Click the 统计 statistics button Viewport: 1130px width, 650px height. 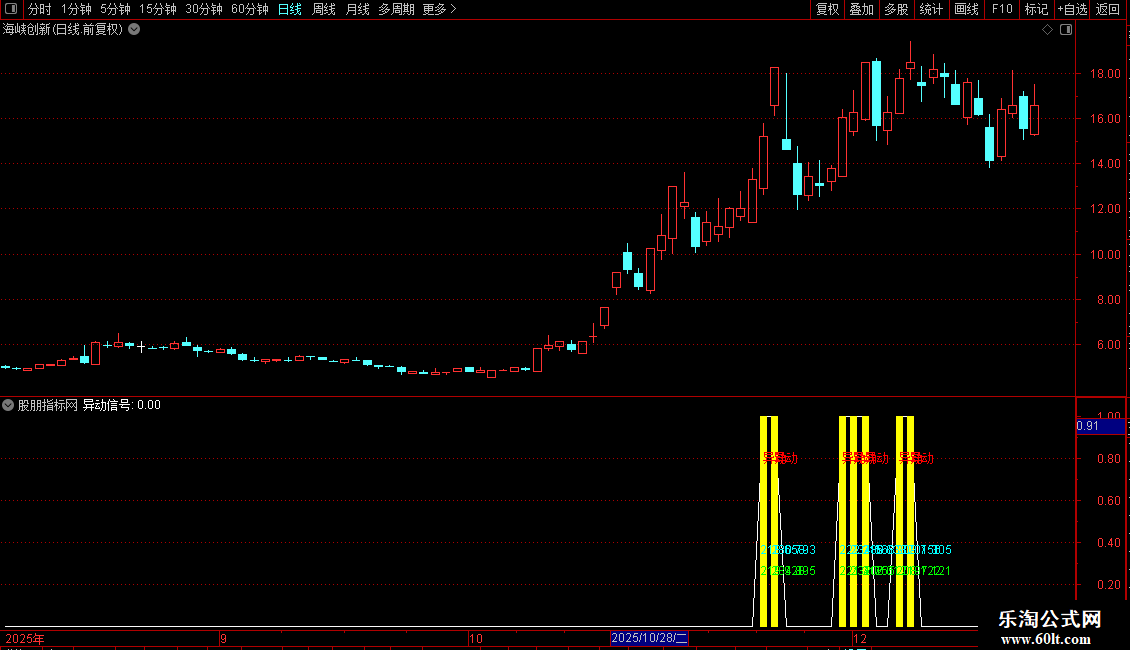click(931, 9)
